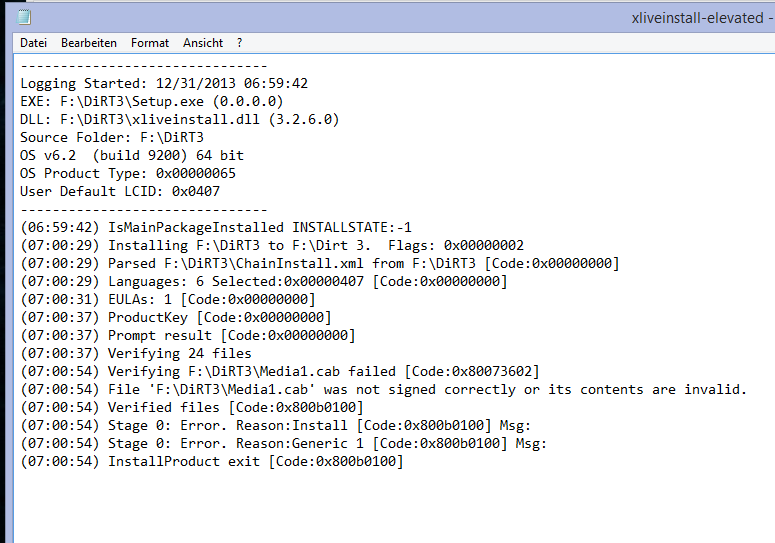This screenshot has height=543, width=775.
Task: Click the Notepad icon in title bar
Action: 24,18
